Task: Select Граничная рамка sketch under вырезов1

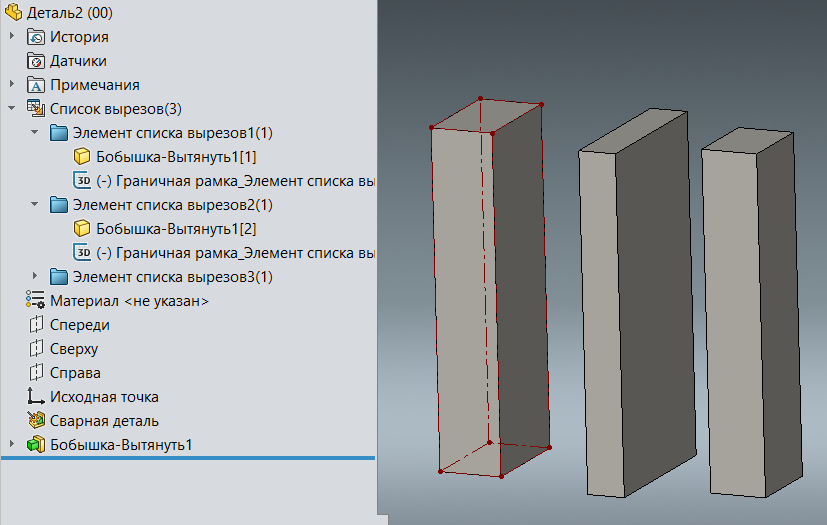Action: pos(235,181)
